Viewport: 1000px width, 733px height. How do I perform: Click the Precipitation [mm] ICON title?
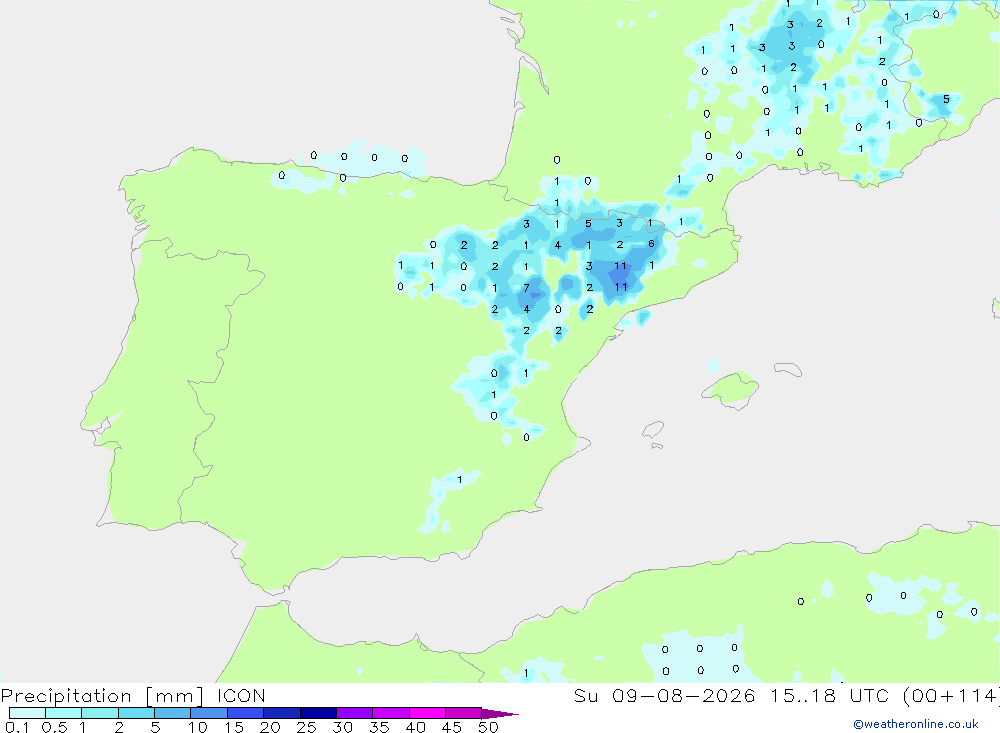[x=133, y=695]
